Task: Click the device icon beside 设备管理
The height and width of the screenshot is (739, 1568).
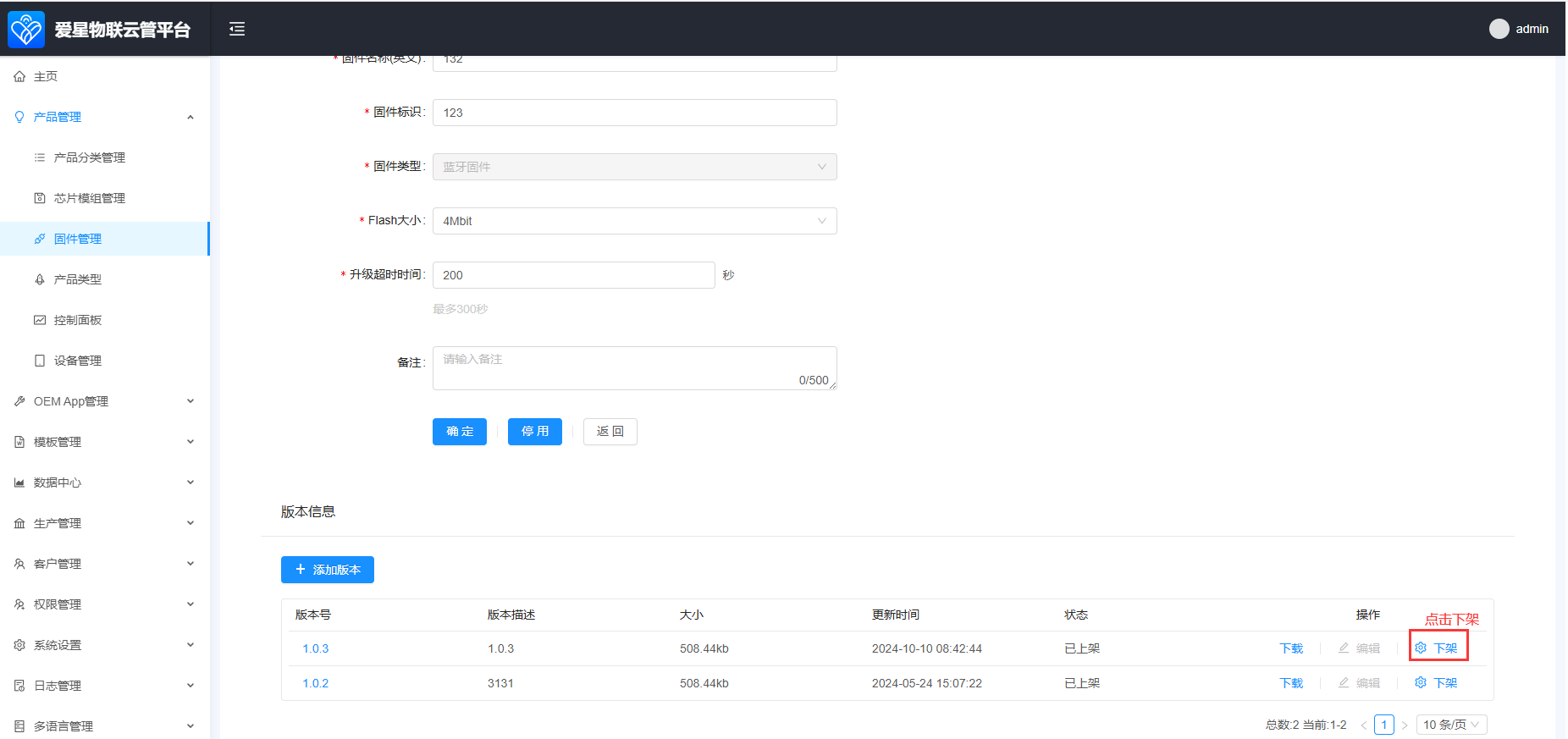Action: [40, 361]
